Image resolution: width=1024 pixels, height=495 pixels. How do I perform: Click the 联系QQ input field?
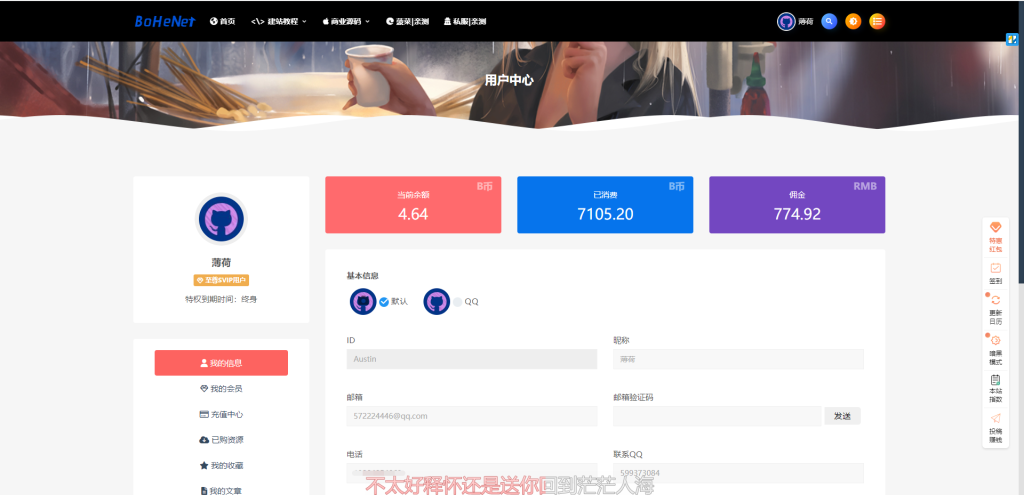pos(738,473)
